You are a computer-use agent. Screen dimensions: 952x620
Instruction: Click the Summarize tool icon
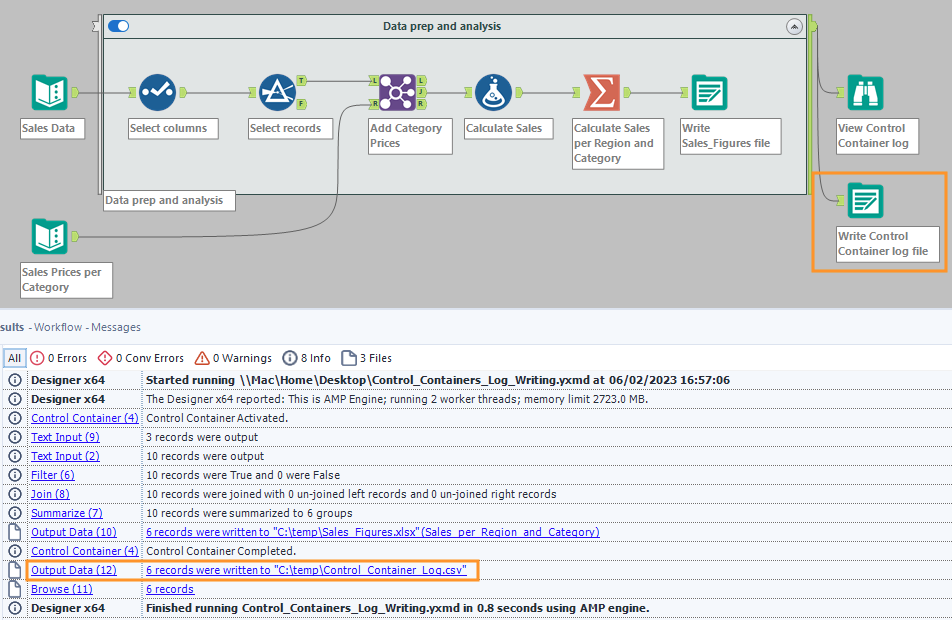coord(602,93)
